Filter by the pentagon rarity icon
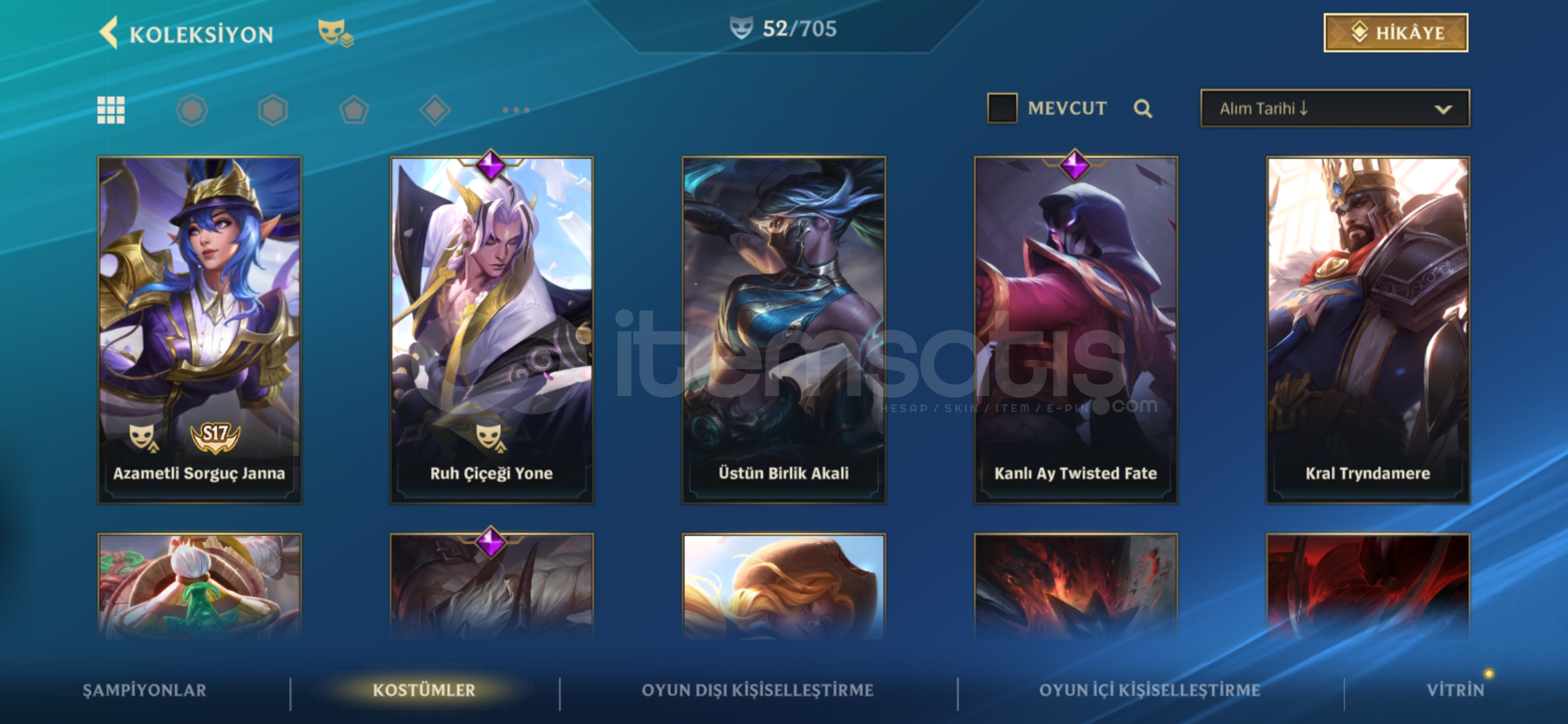The width and height of the screenshot is (1568, 724). click(354, 109)
